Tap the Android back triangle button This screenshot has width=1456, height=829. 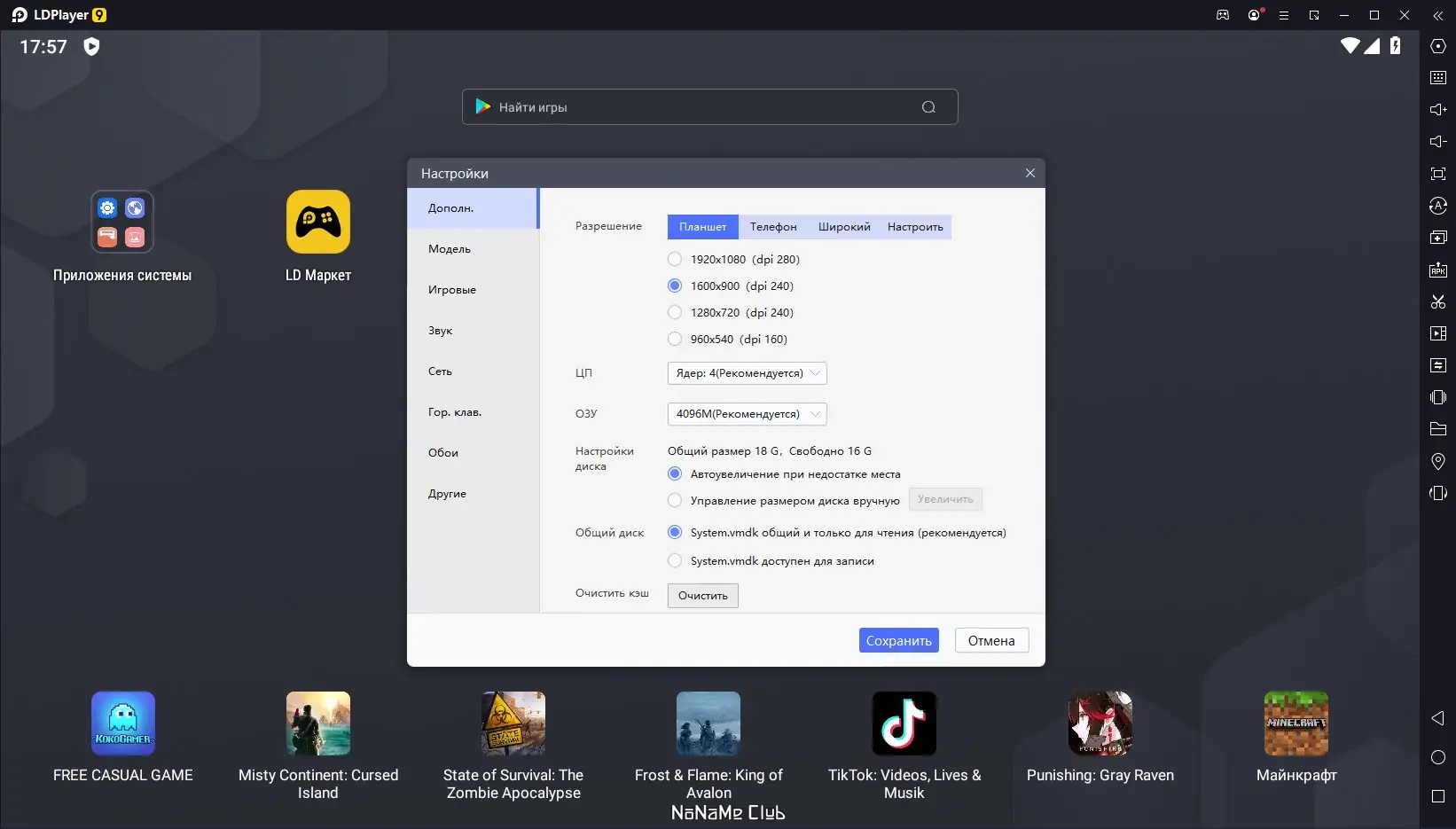click(x=1438, y=718)
